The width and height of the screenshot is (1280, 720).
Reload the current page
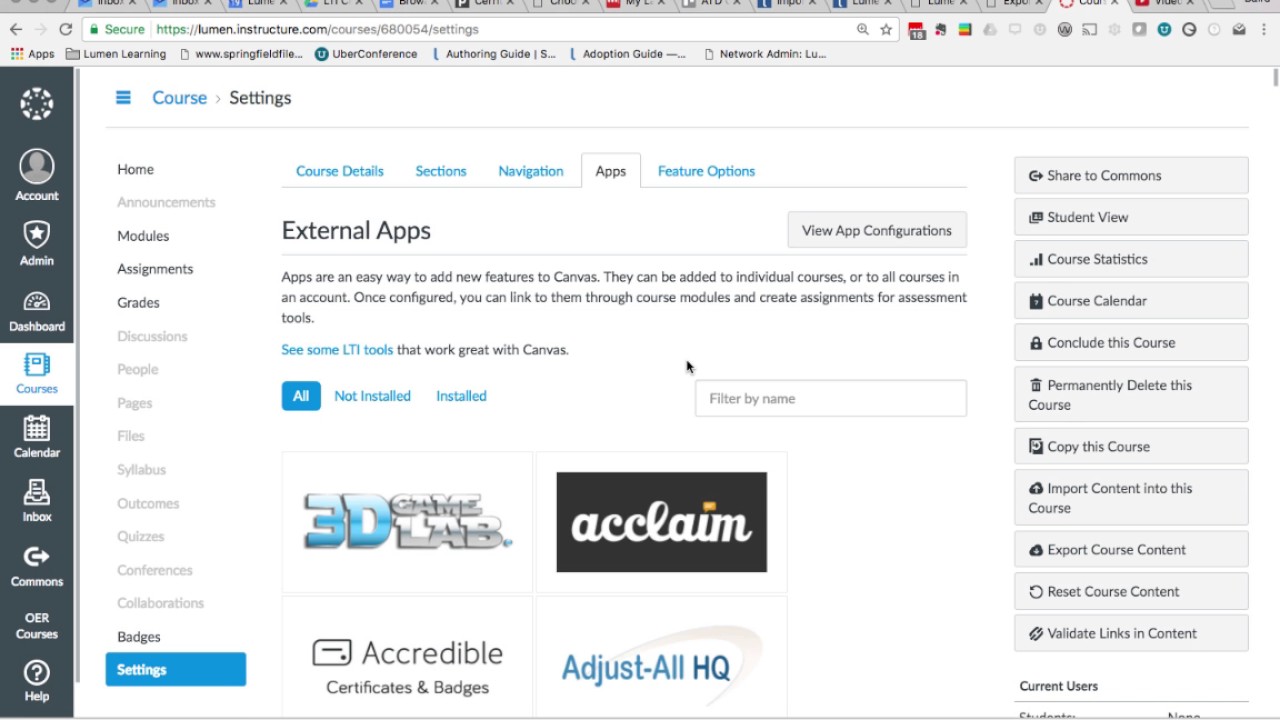tap(66, 30)
